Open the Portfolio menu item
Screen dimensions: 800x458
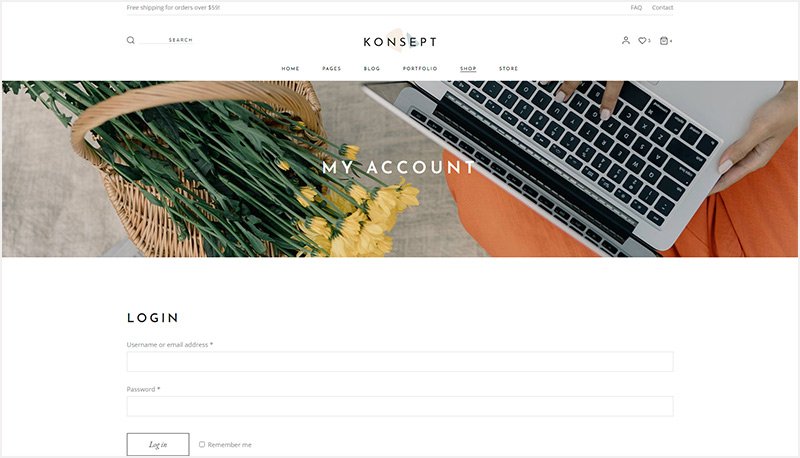tap(420, 68)
